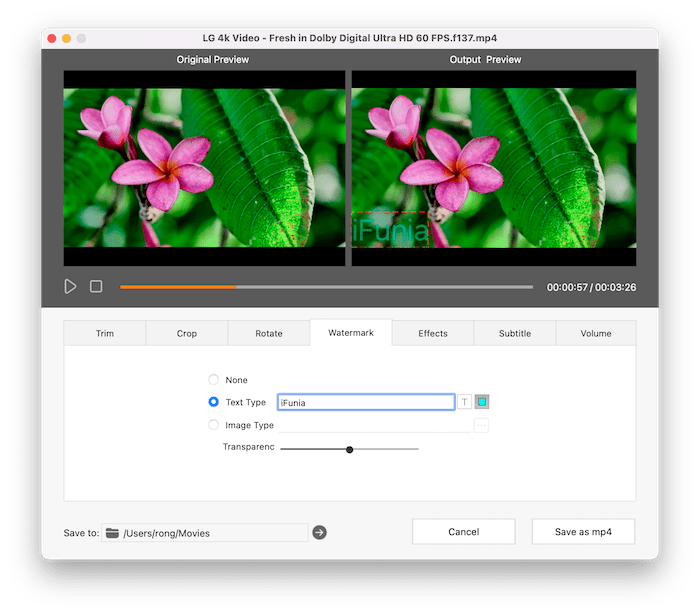700x614 pixels.
Task: Switch to the Effects tab
Action: pyautogui.click(x=433, y=333)
